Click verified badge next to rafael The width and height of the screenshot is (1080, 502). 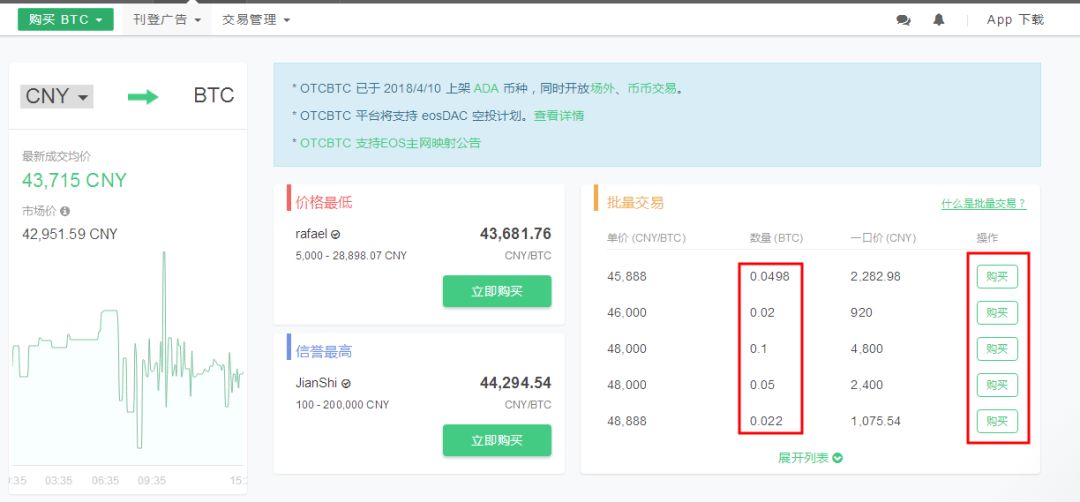[x=335, y=234]
